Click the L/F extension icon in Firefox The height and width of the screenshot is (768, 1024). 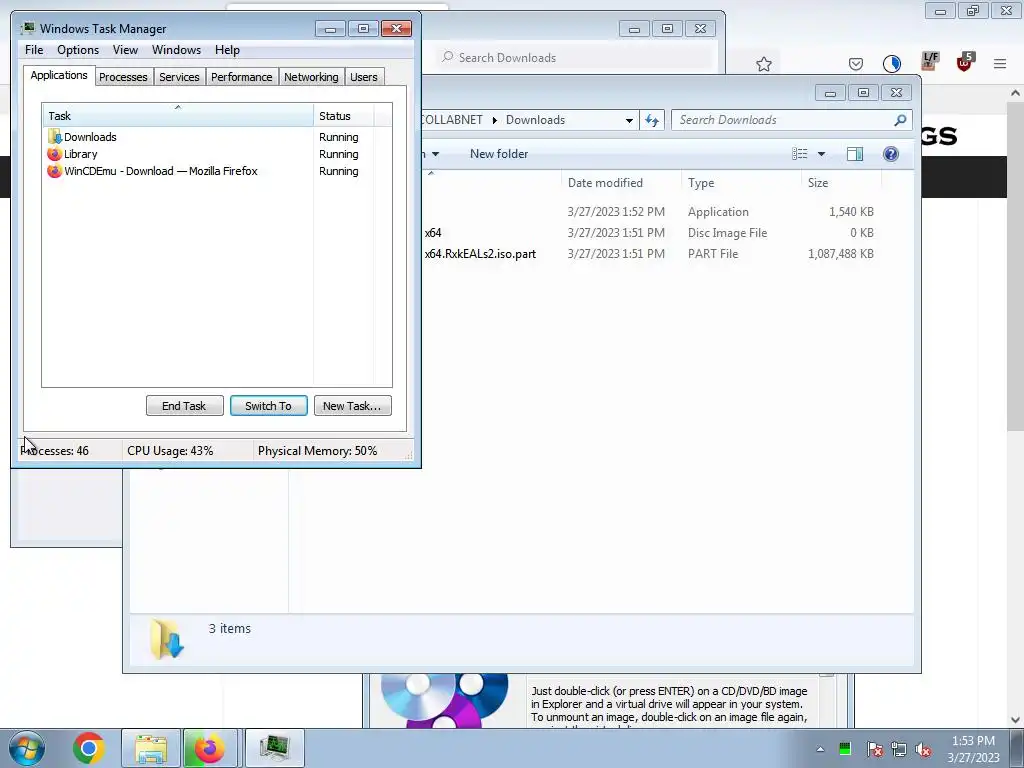coord(929,61)
